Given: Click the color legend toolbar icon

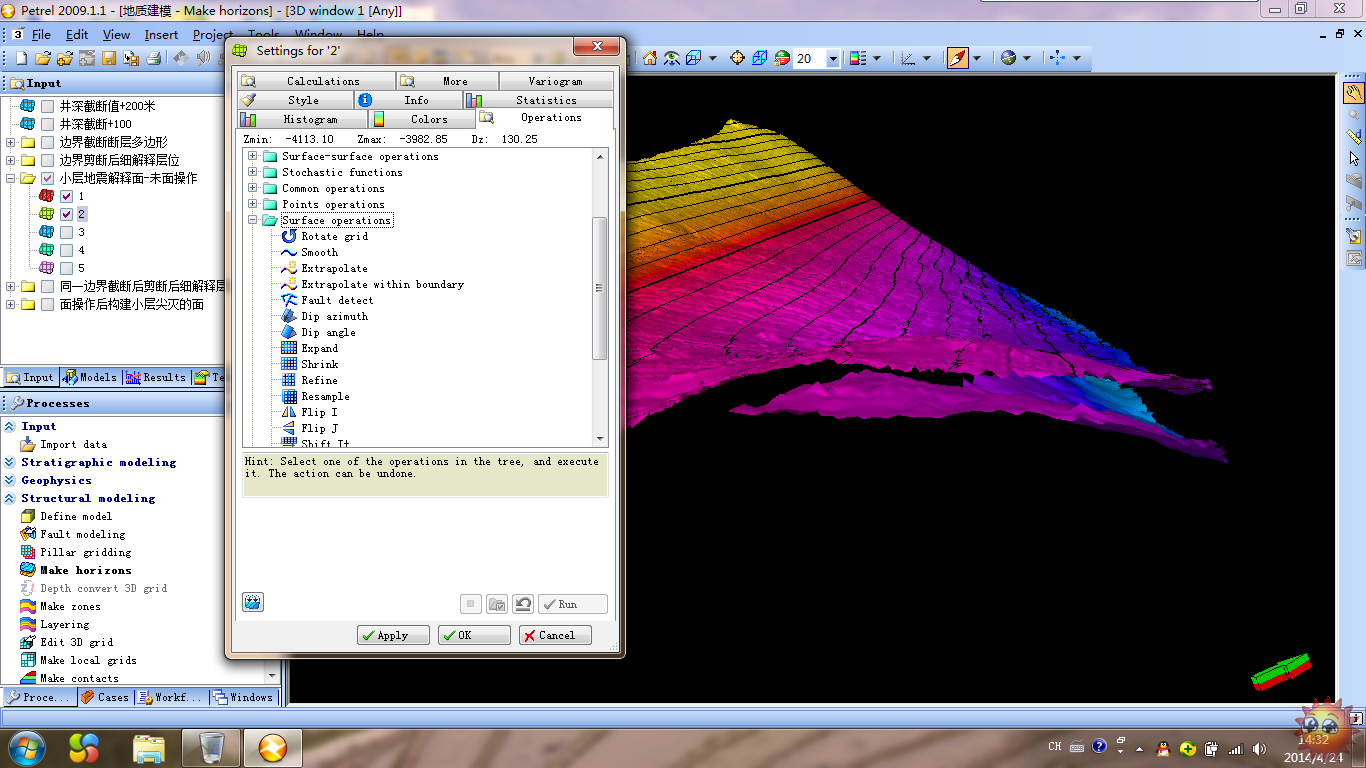Looking at the screenshot, I should pyautogui.click(x=857, y=58).
